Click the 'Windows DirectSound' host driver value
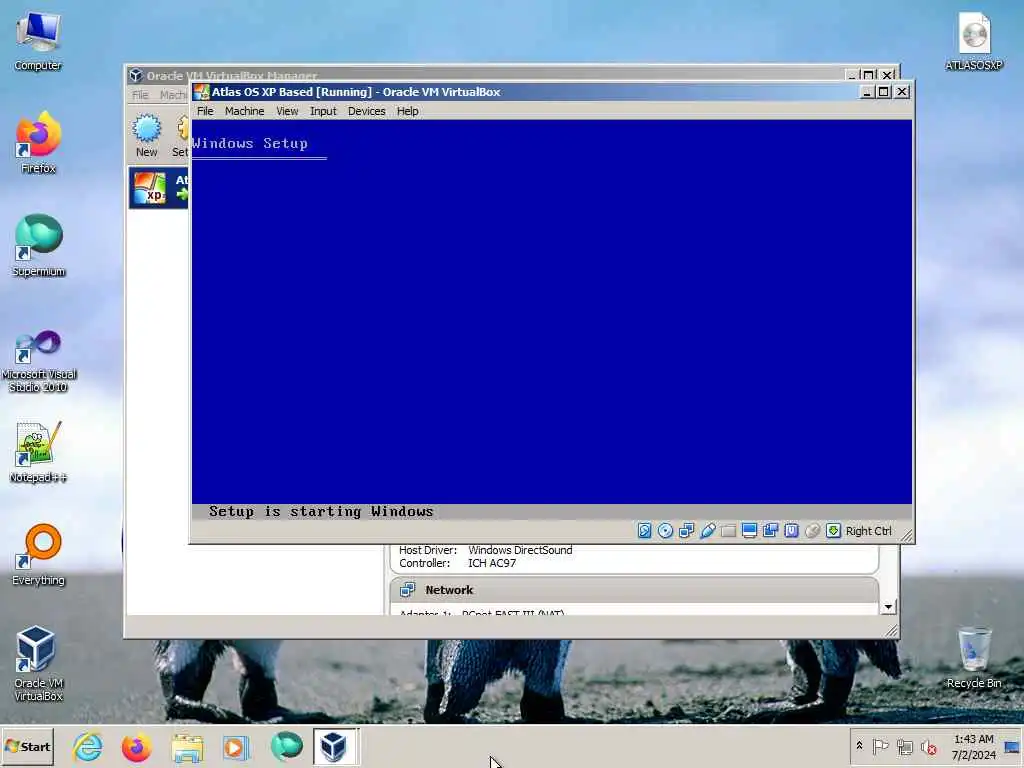 point(520,550)
